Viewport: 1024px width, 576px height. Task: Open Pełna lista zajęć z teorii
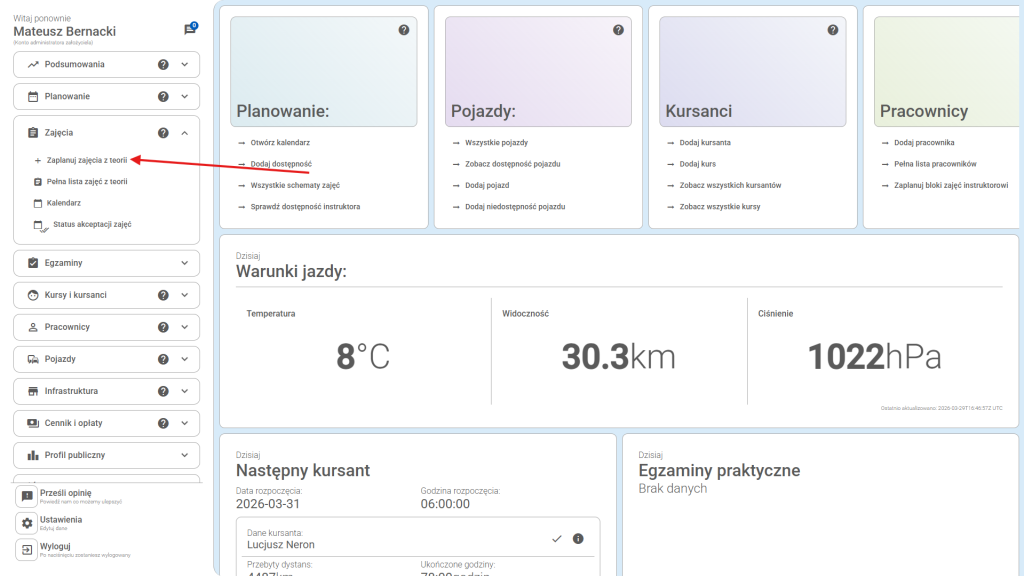pos(86,182)
